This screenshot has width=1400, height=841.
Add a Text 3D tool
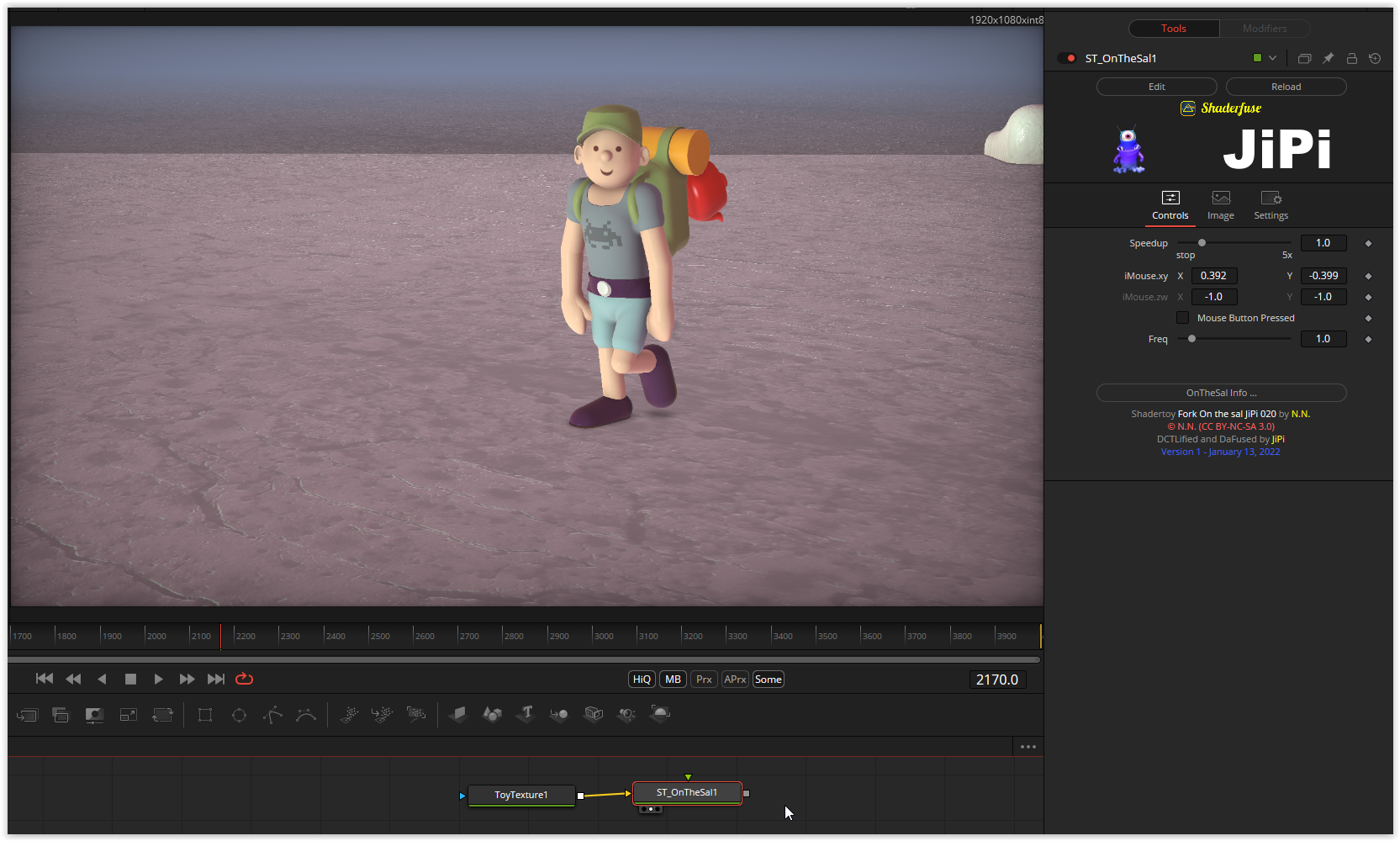526,715
